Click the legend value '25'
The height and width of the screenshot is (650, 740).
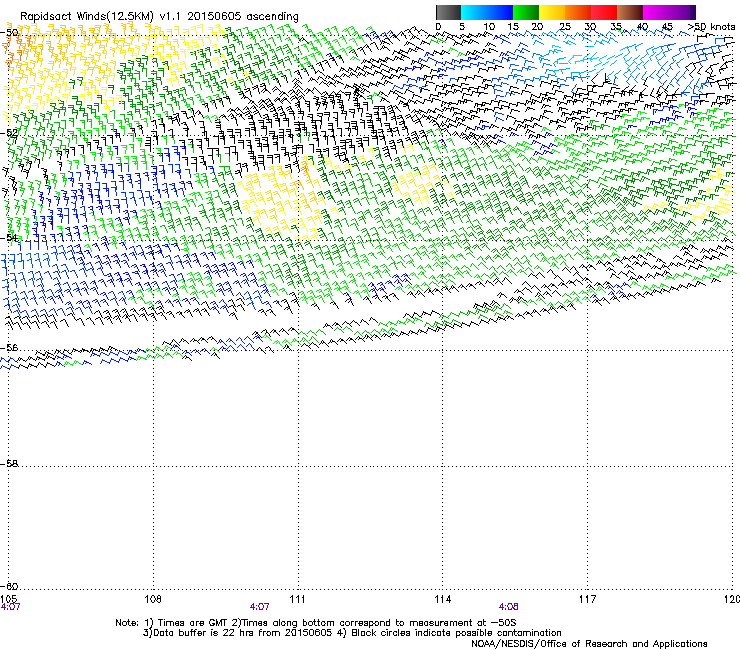(x=564, y=27)
